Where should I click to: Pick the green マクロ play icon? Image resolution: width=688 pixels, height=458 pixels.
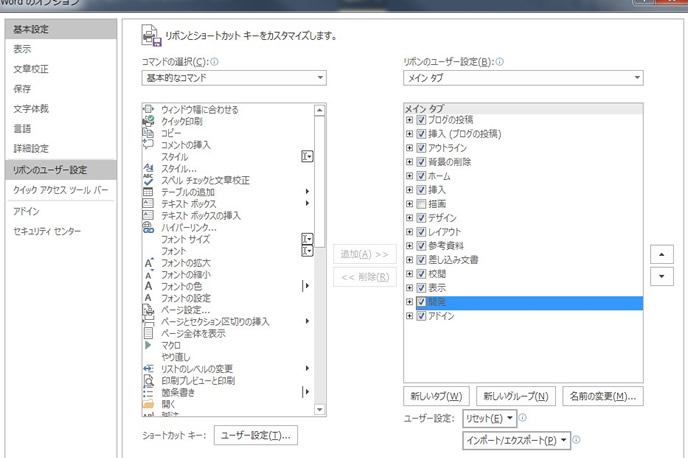point(148,345)
